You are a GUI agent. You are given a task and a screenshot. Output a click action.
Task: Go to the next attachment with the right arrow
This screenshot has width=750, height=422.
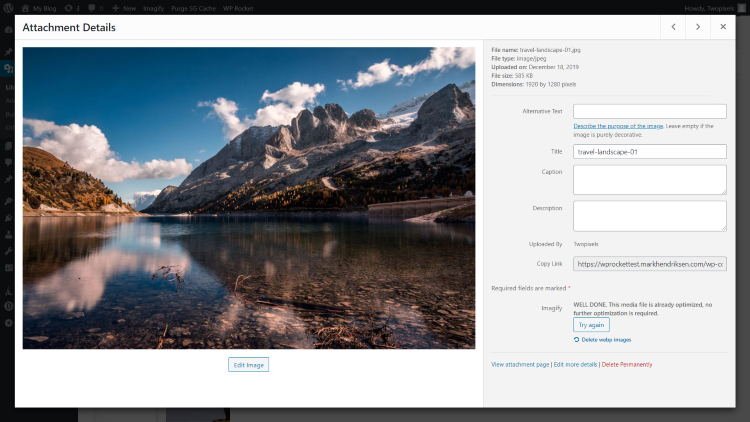[698, 27]
